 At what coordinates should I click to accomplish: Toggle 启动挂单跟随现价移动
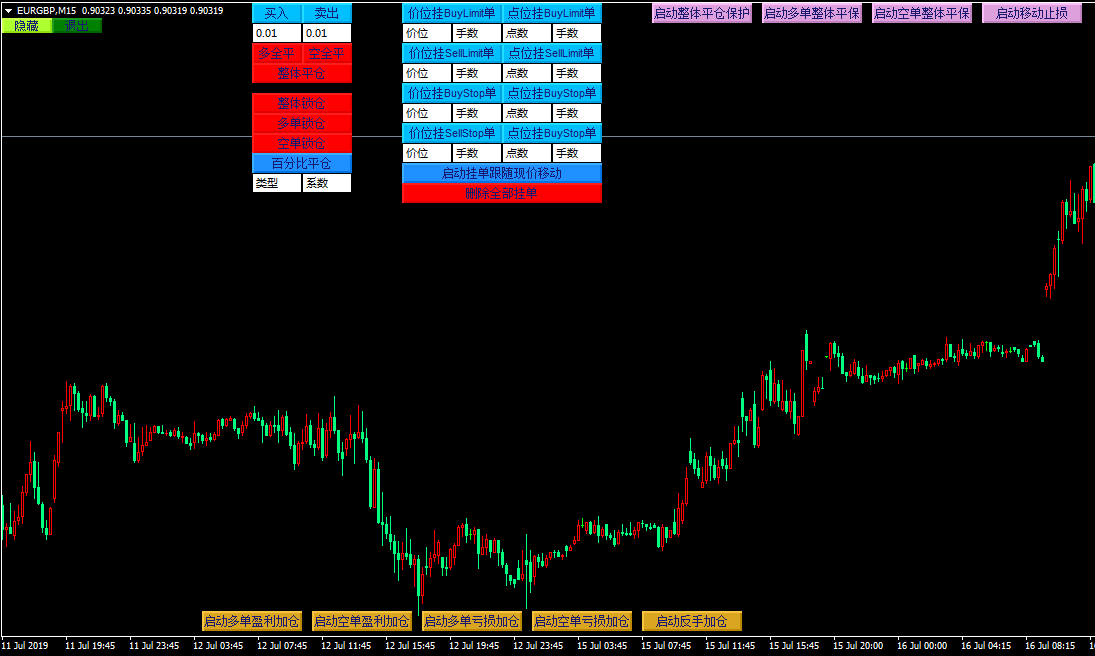[x=501, y=173]
